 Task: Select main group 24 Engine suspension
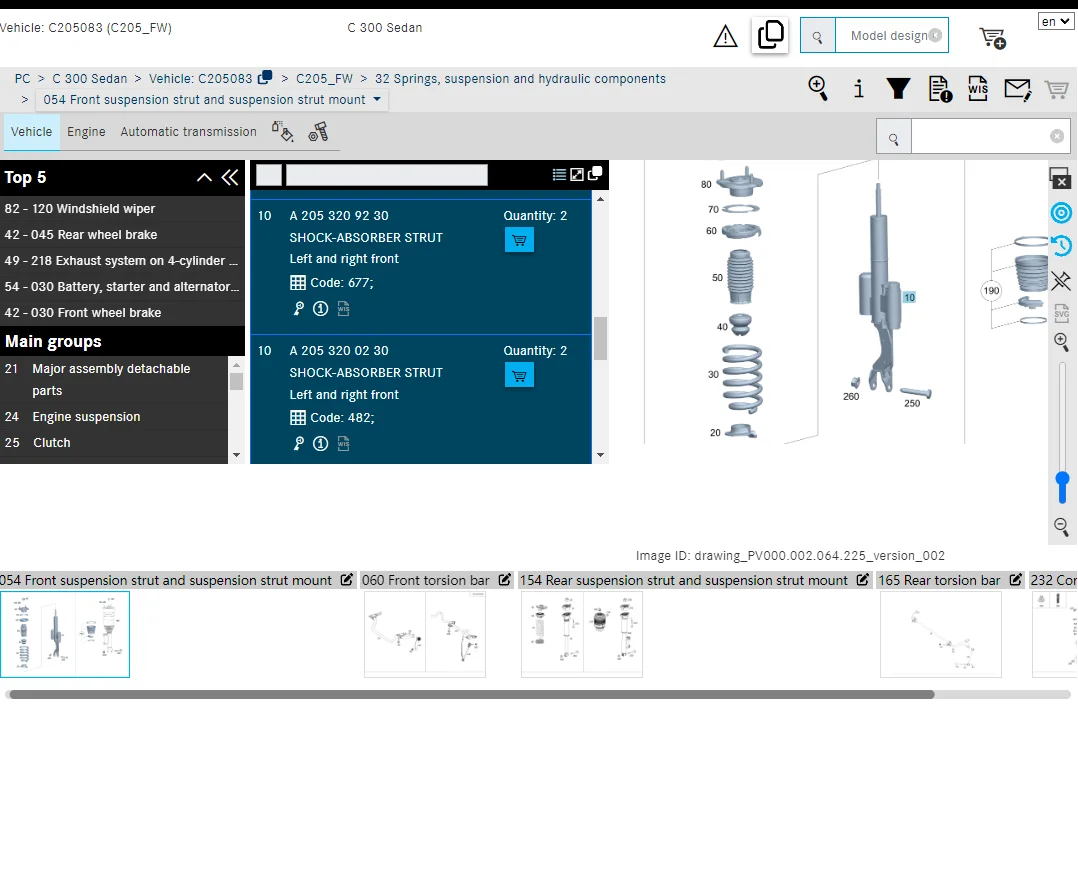point(113,417)
